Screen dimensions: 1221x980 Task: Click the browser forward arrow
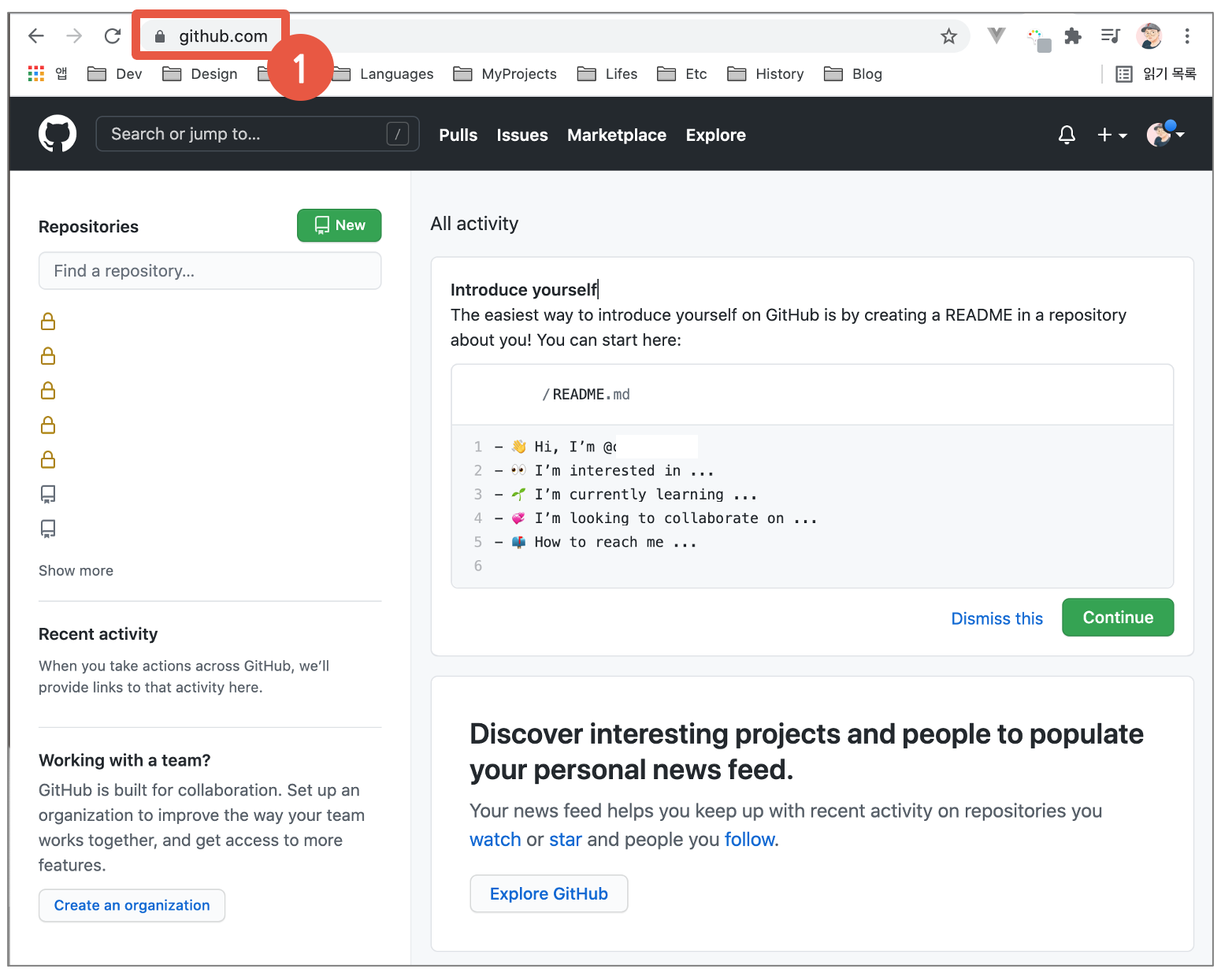[74, 35]
